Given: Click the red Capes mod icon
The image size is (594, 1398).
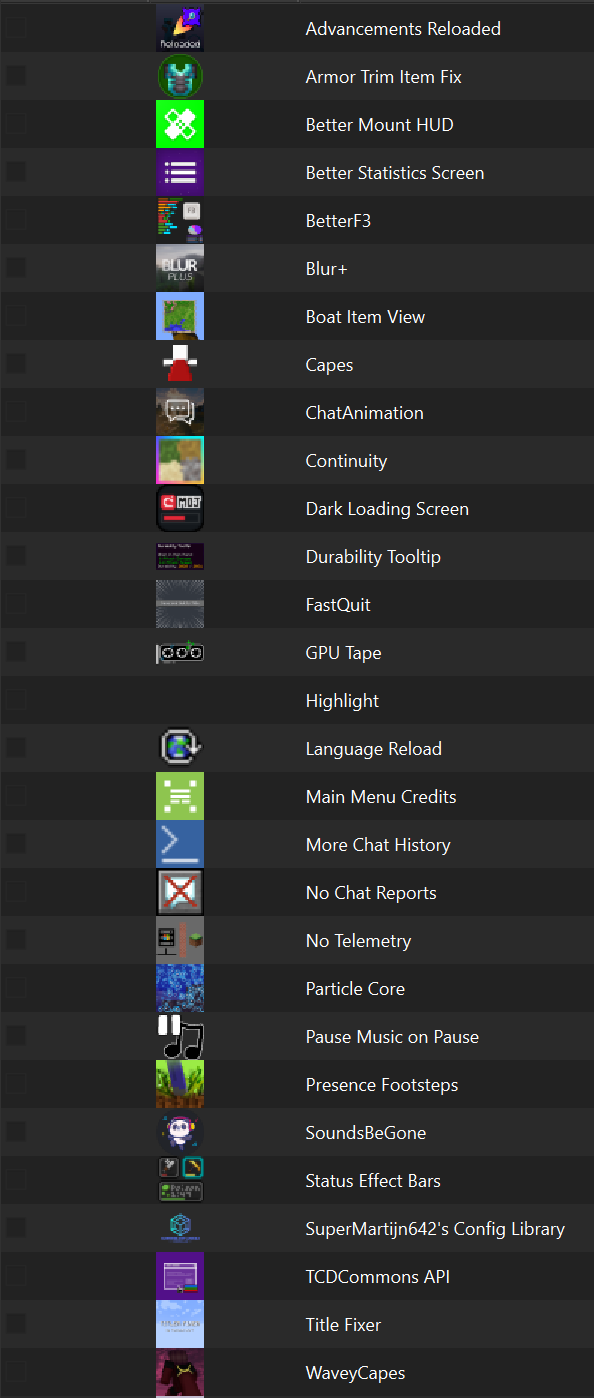Looking at the screenshot, I should (x=180, y=364).
